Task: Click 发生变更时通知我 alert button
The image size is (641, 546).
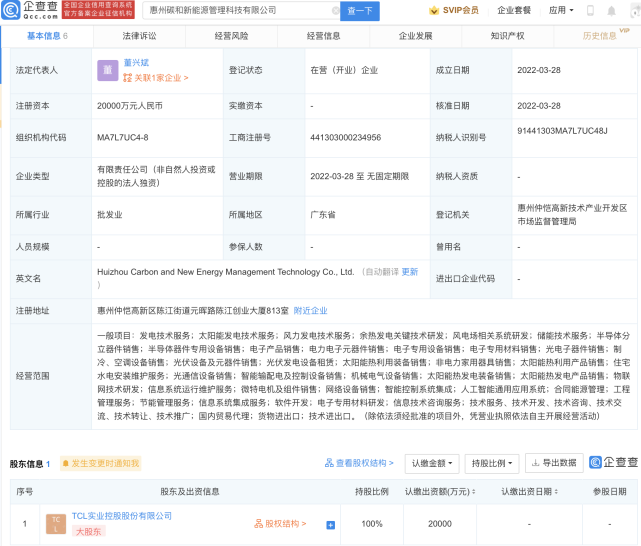Action: [101, 463]
